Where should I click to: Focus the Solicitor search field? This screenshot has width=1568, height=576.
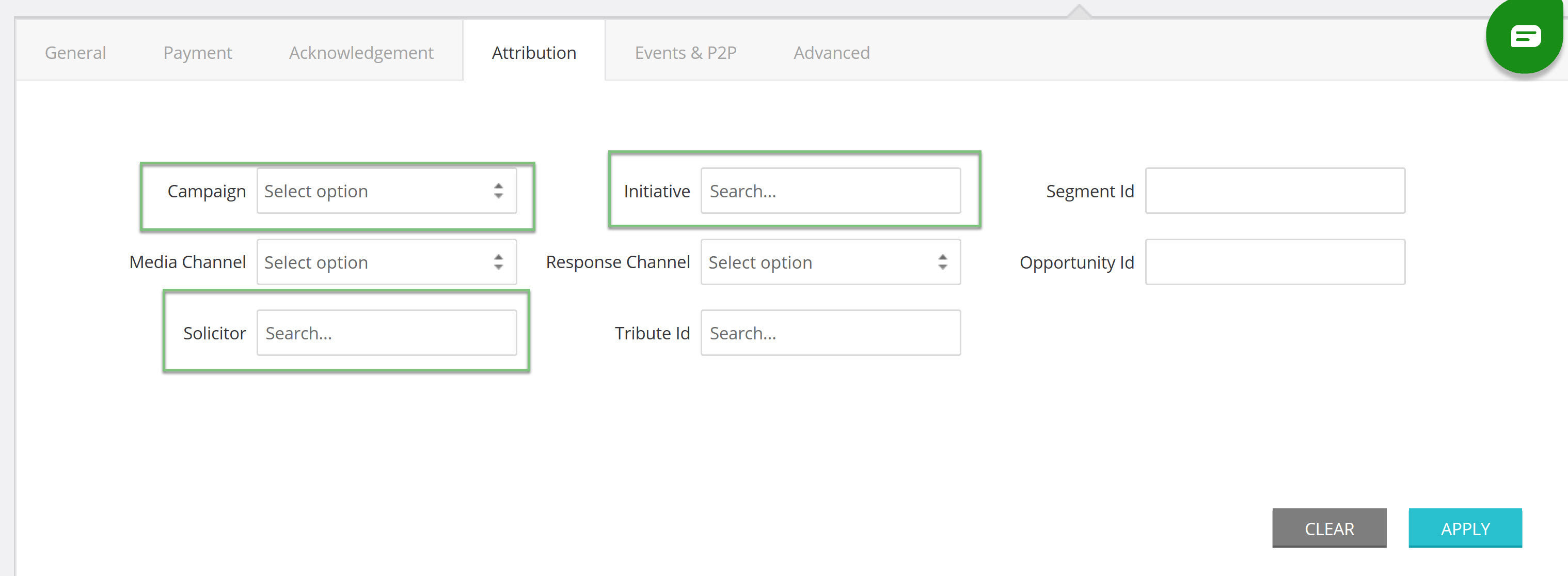(387, 333)
